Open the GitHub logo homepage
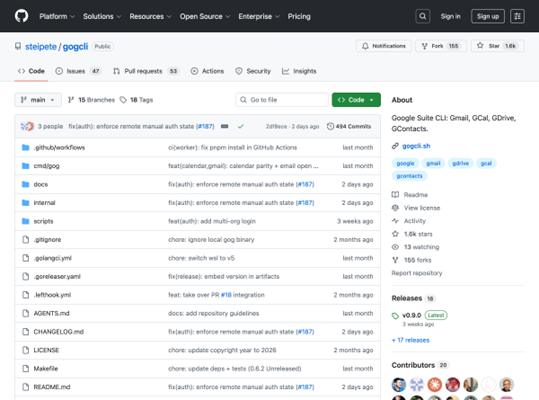 21,16
